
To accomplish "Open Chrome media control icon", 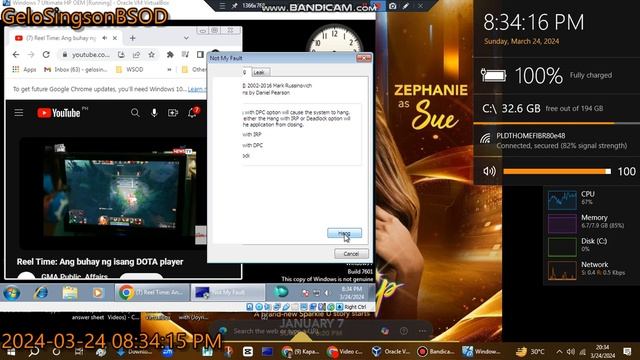I will (185, 55).
